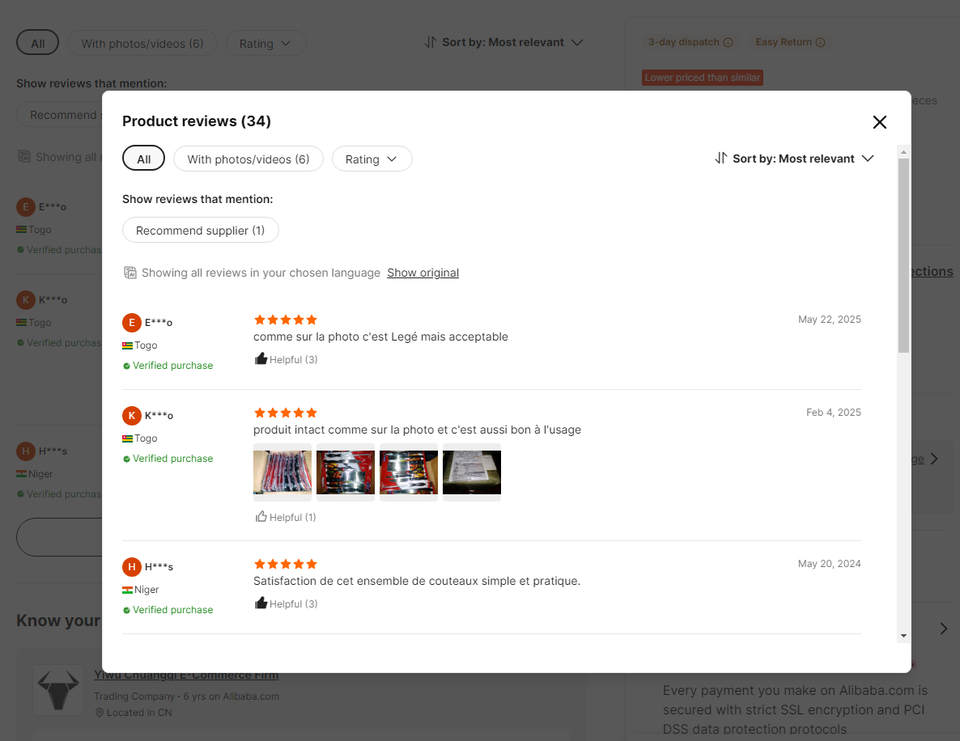Filter reviews With photos/videos (6) in dialog
The height and width of the screenshot is (741, 960).
pos(248,159)
